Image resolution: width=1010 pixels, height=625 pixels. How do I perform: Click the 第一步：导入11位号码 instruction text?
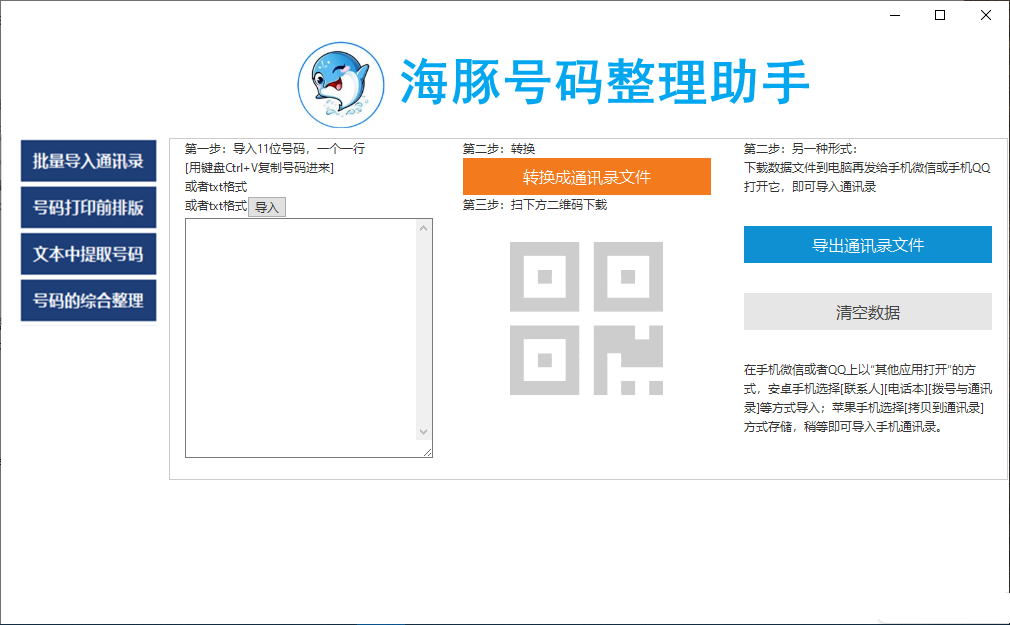275,149
